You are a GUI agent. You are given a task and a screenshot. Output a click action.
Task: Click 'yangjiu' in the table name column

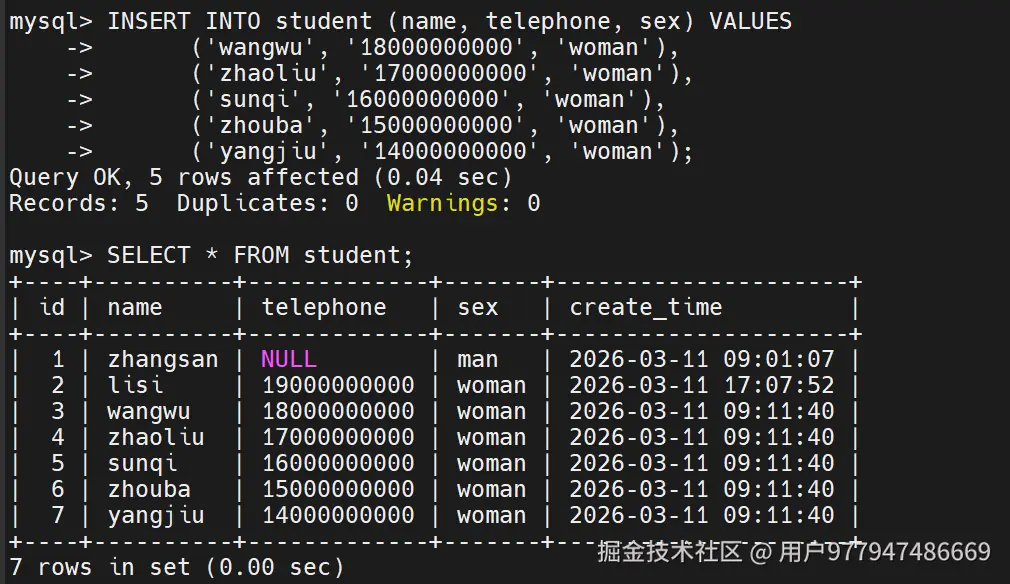(x=156, y=516)
